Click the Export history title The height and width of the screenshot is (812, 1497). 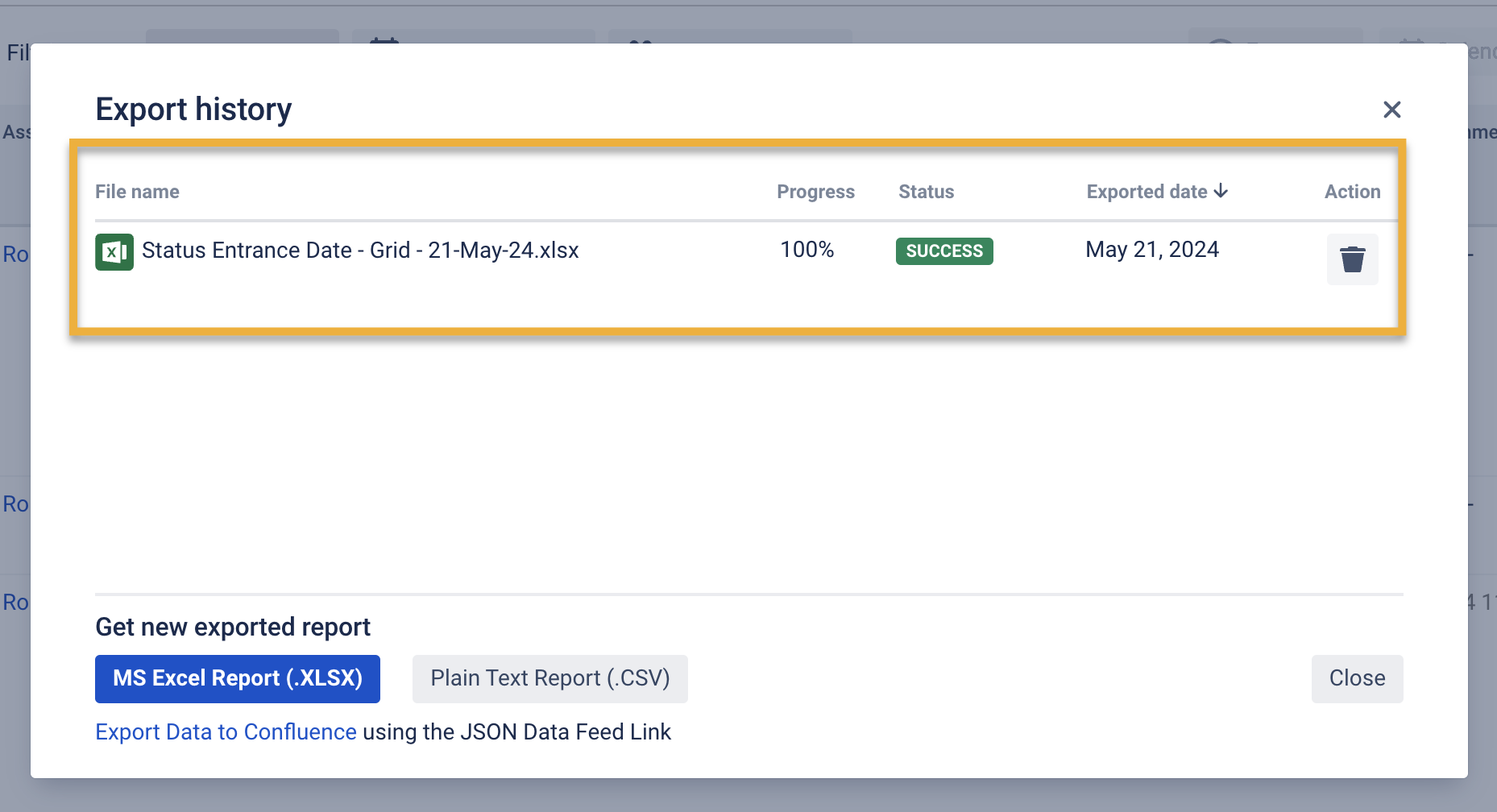[x=193, y=110]
